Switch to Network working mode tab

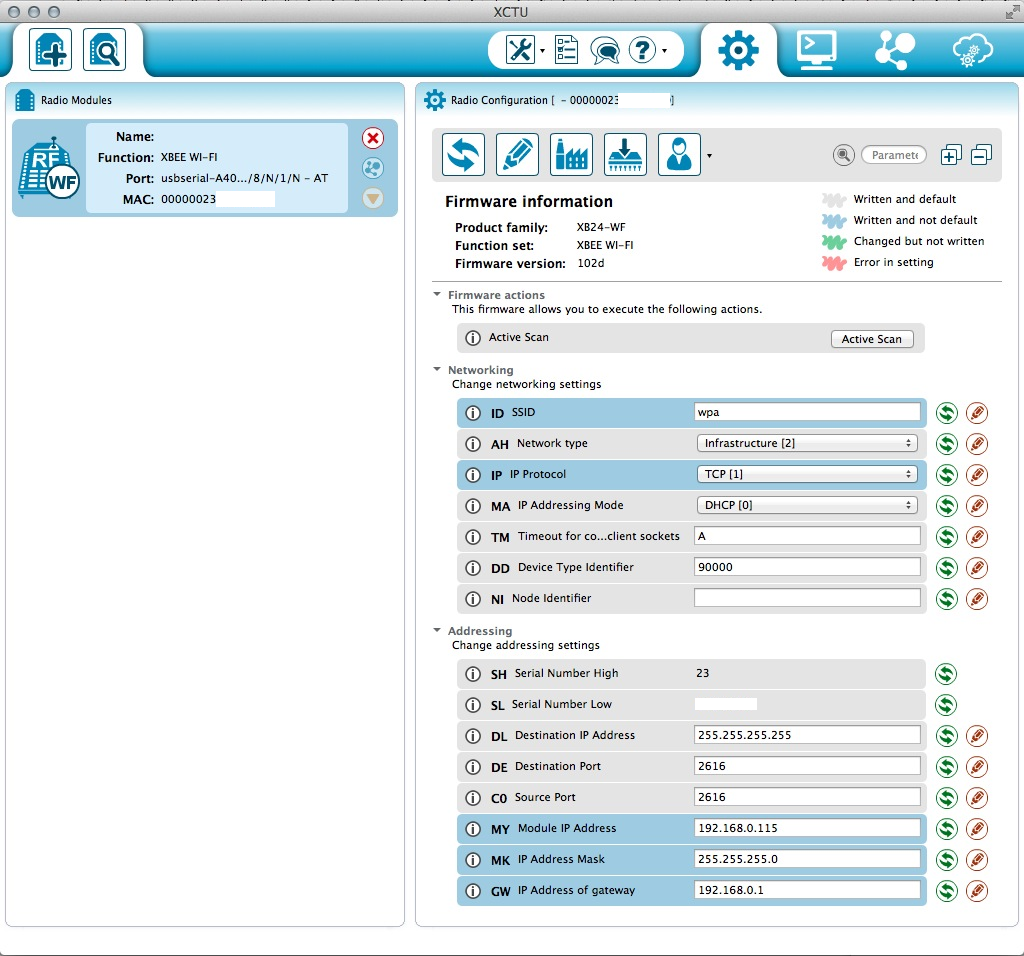(x=895, y=50)
